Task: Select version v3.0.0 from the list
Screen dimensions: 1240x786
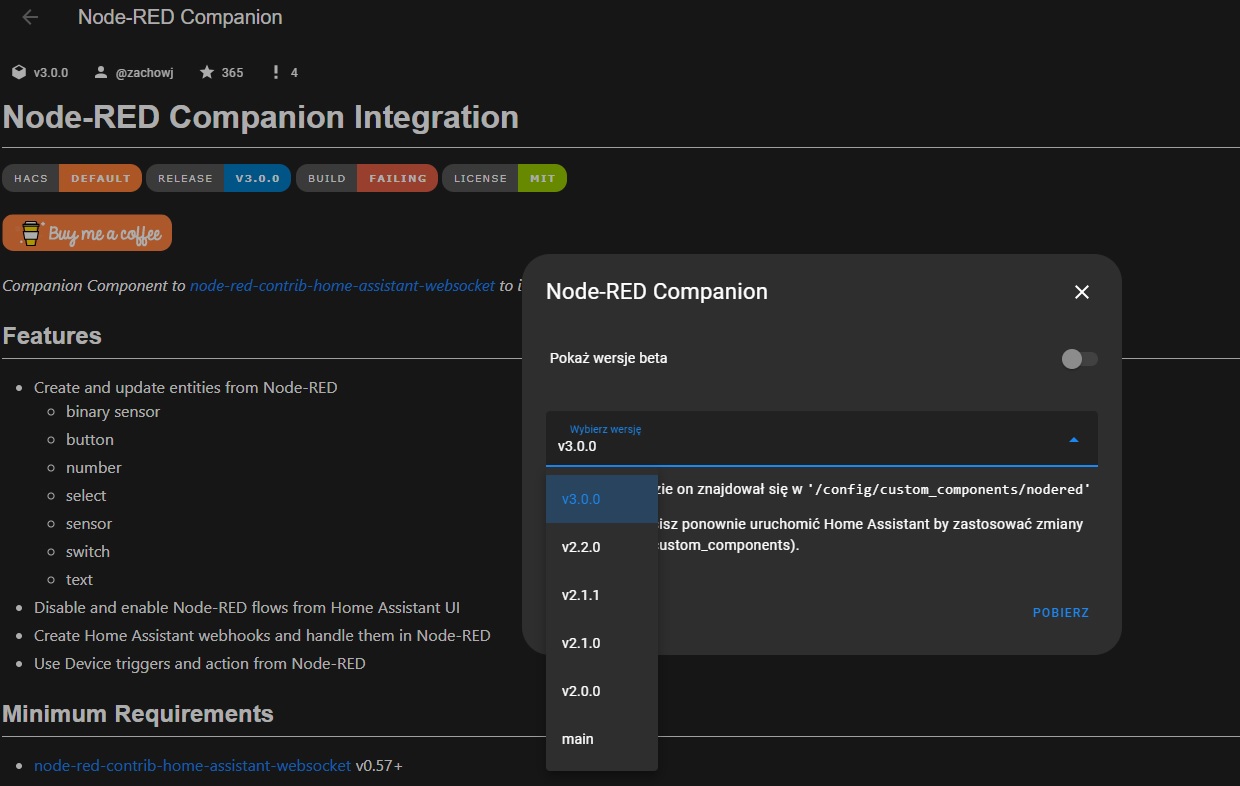Action: click(x=602, y=499)
